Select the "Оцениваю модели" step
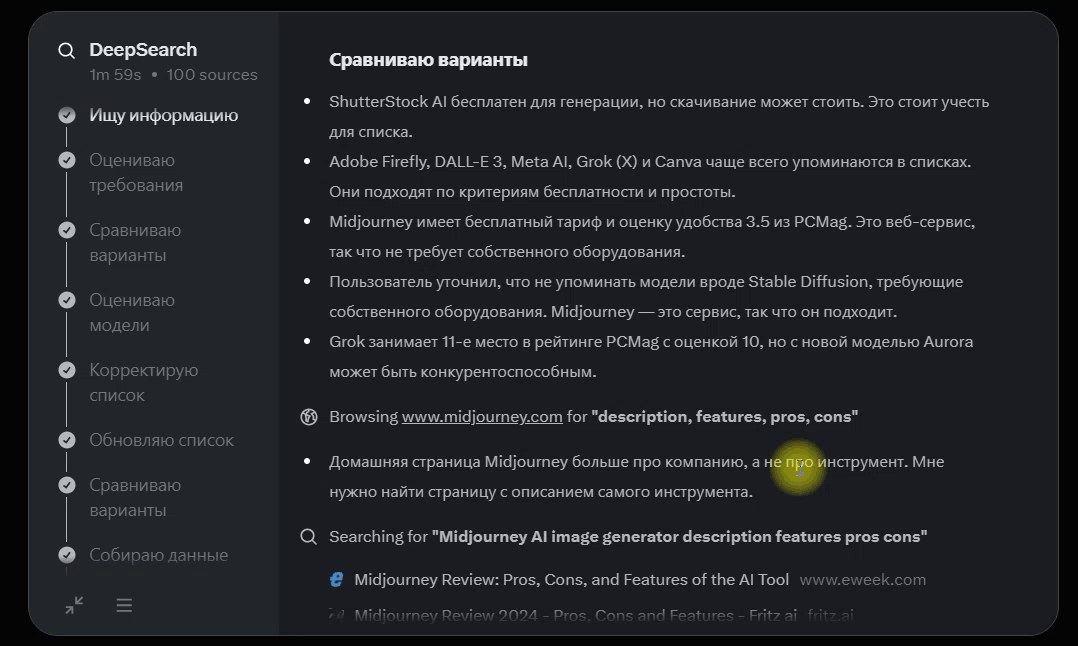Viewport: 1078px width, 646px height. click(132, 312)
